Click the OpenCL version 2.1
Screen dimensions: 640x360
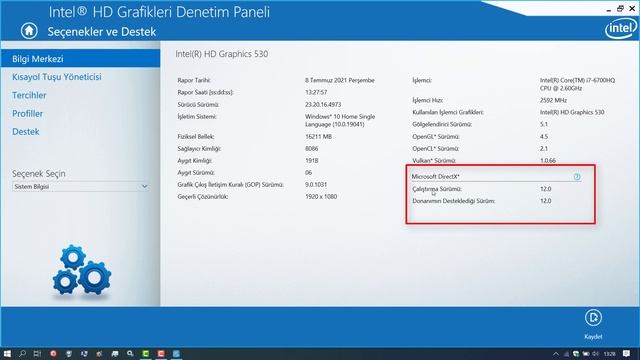[544, 149]
